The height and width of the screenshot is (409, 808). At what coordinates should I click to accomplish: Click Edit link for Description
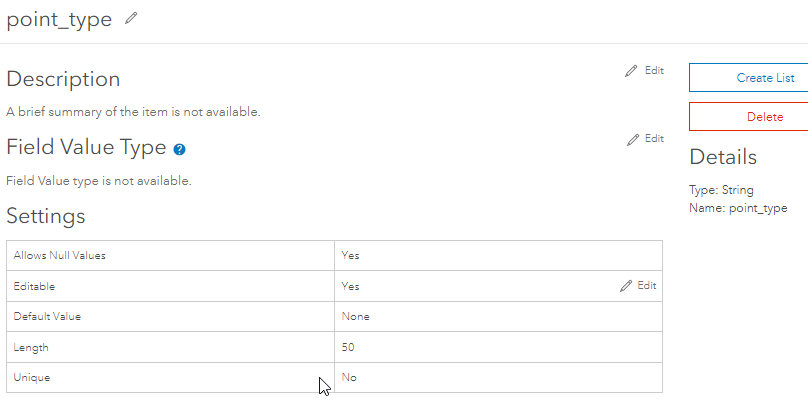[653, 71]
